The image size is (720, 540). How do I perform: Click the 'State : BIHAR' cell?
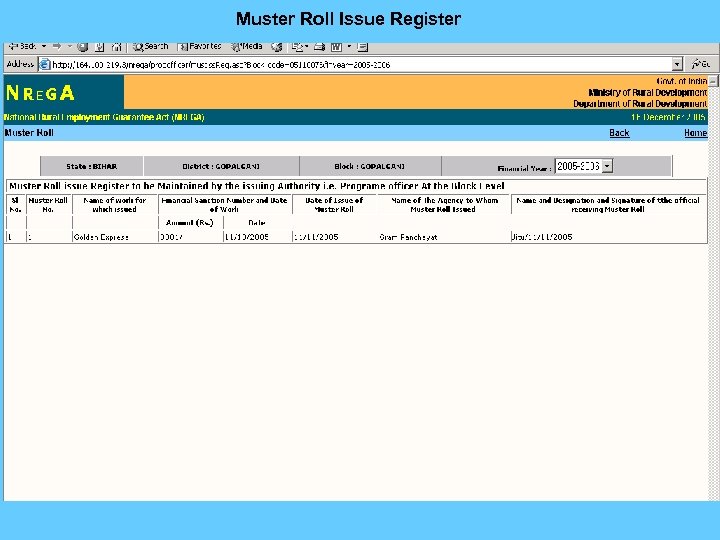[x=91, y=166]
